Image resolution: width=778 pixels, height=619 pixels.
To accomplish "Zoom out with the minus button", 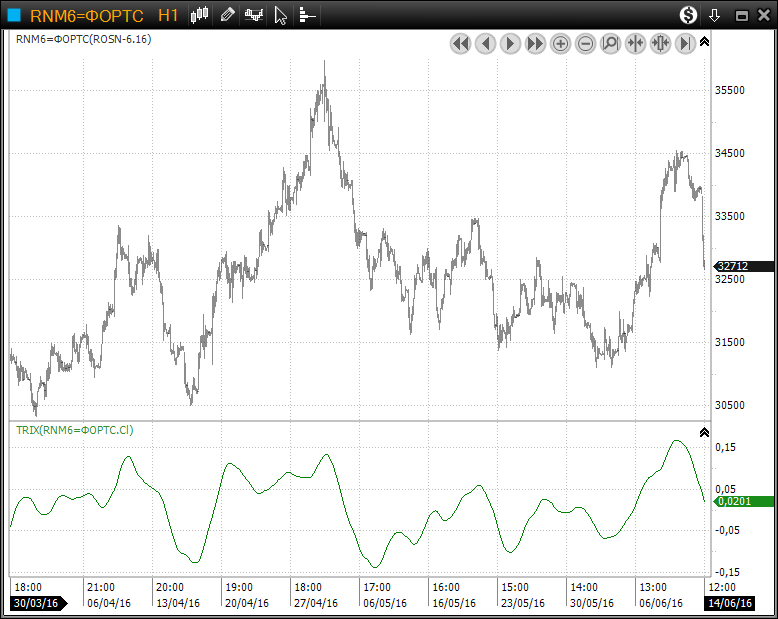I will click(585, 43).
